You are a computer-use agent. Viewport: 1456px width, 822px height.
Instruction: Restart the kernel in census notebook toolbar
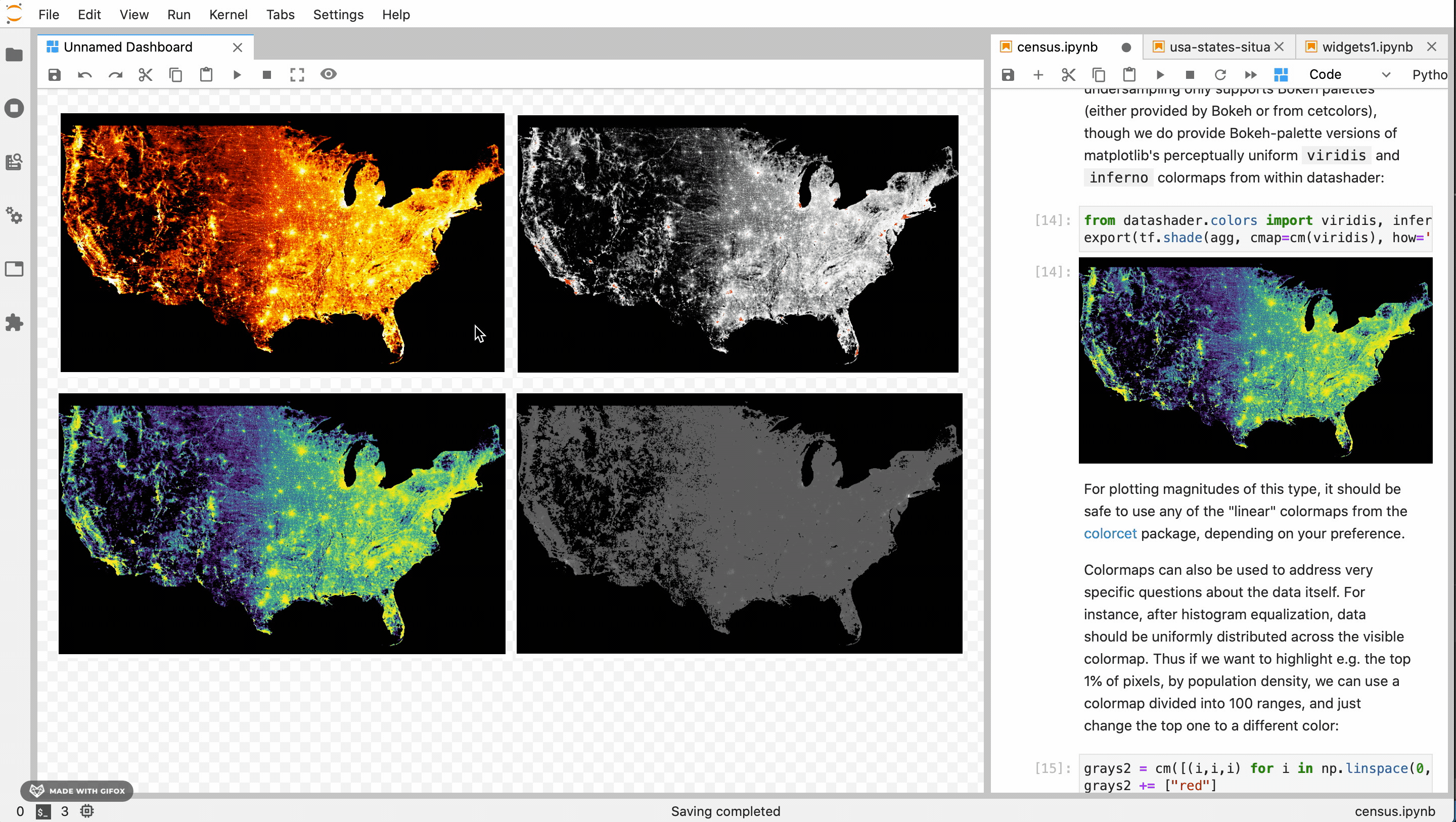click(1220, 75)
